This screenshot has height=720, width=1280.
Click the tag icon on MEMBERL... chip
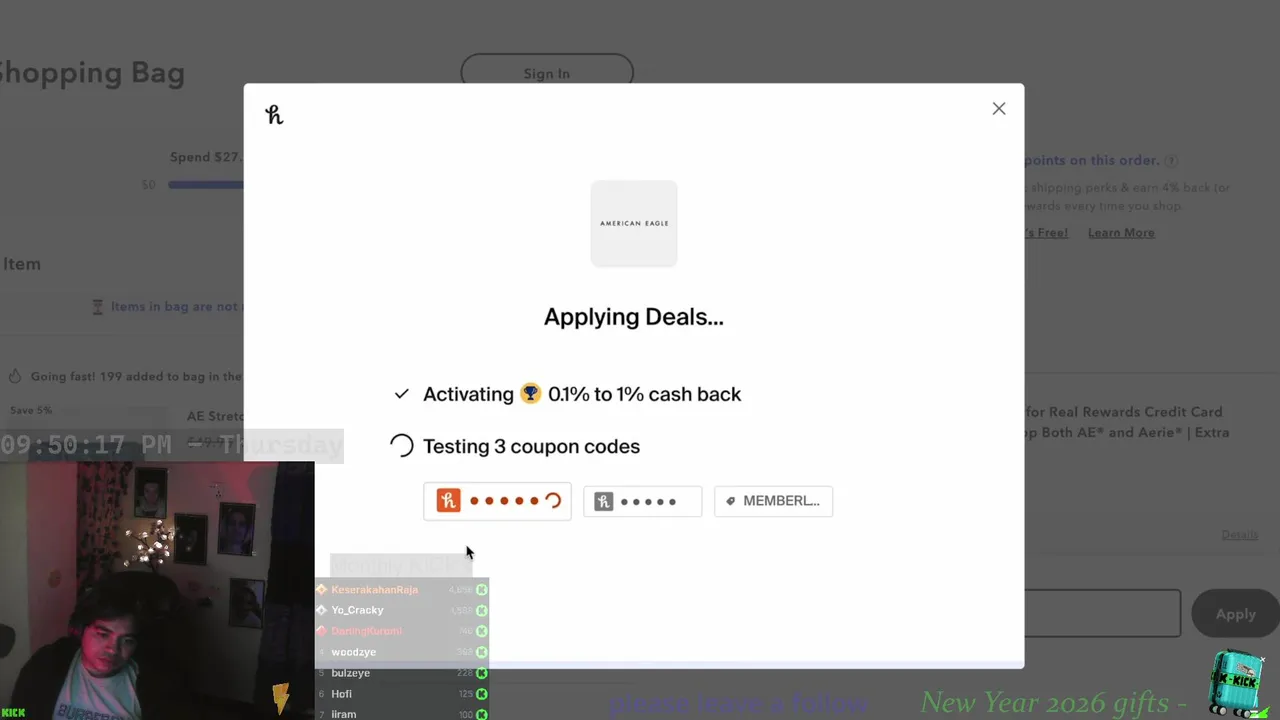click(730, 501)
